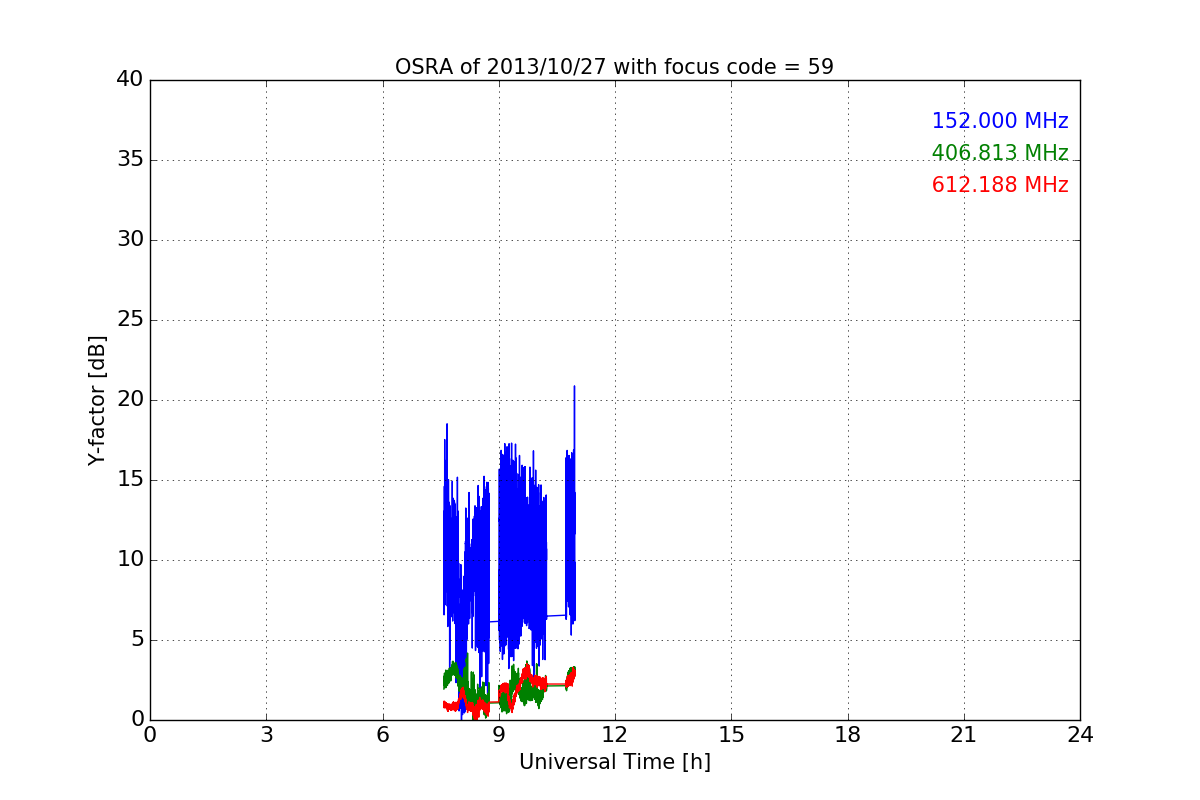Click y-axis tick label 30
The image size is (1200, 800).
tap(129, 240)
